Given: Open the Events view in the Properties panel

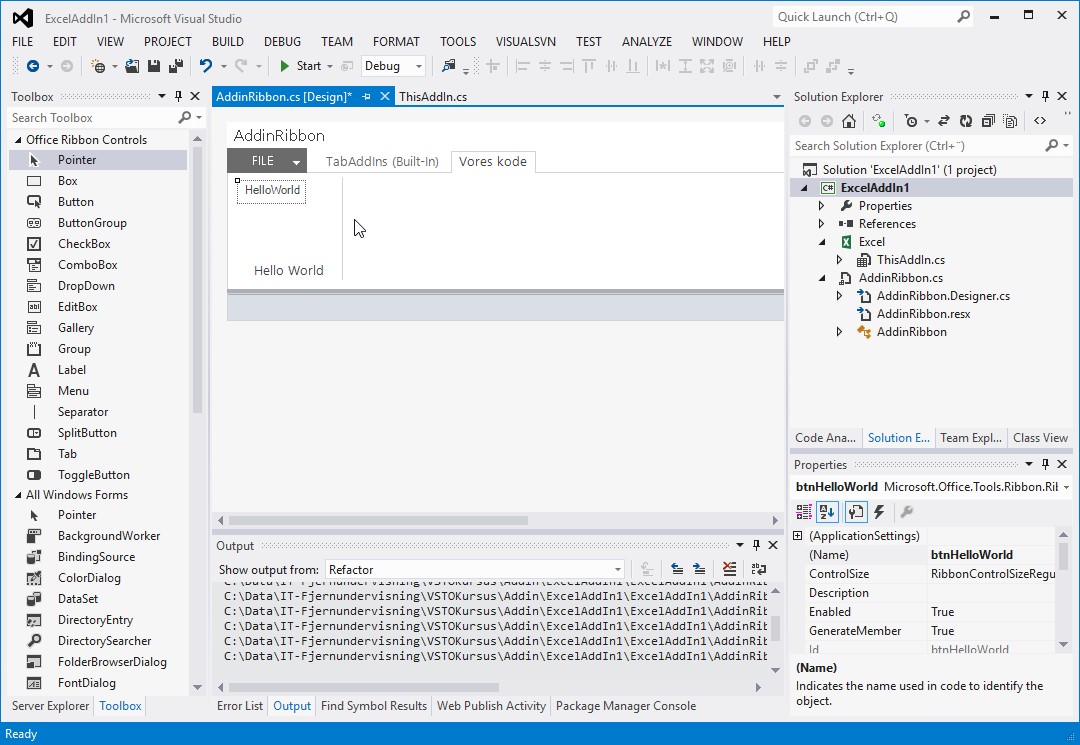Looking at the screenshot, I should click(x=878, y=511).
